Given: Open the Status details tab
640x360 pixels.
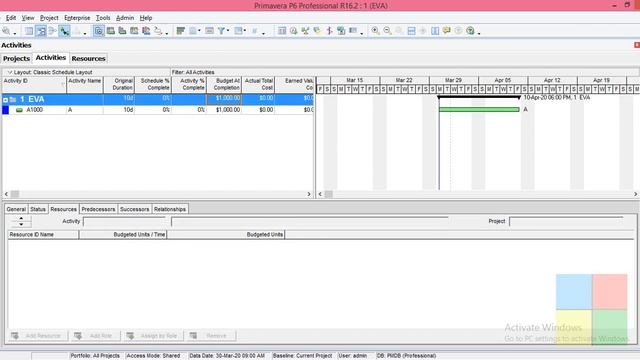Looking at the screenshot, I should (38, 209).
